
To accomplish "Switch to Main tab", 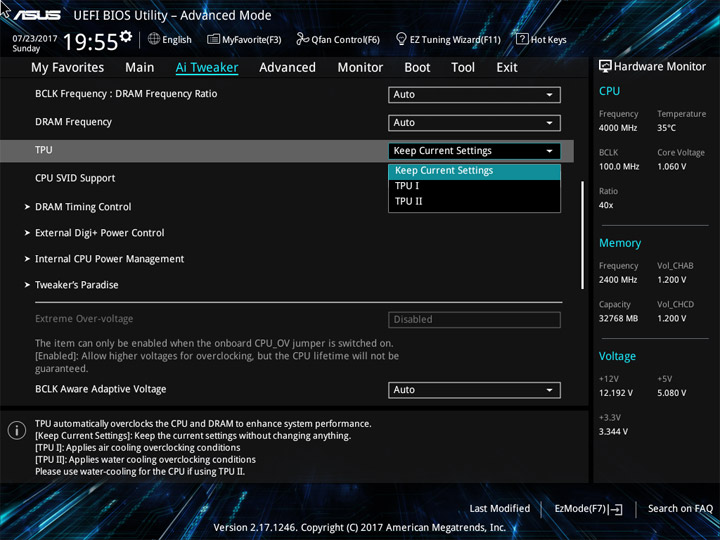I will click(140, 68).
